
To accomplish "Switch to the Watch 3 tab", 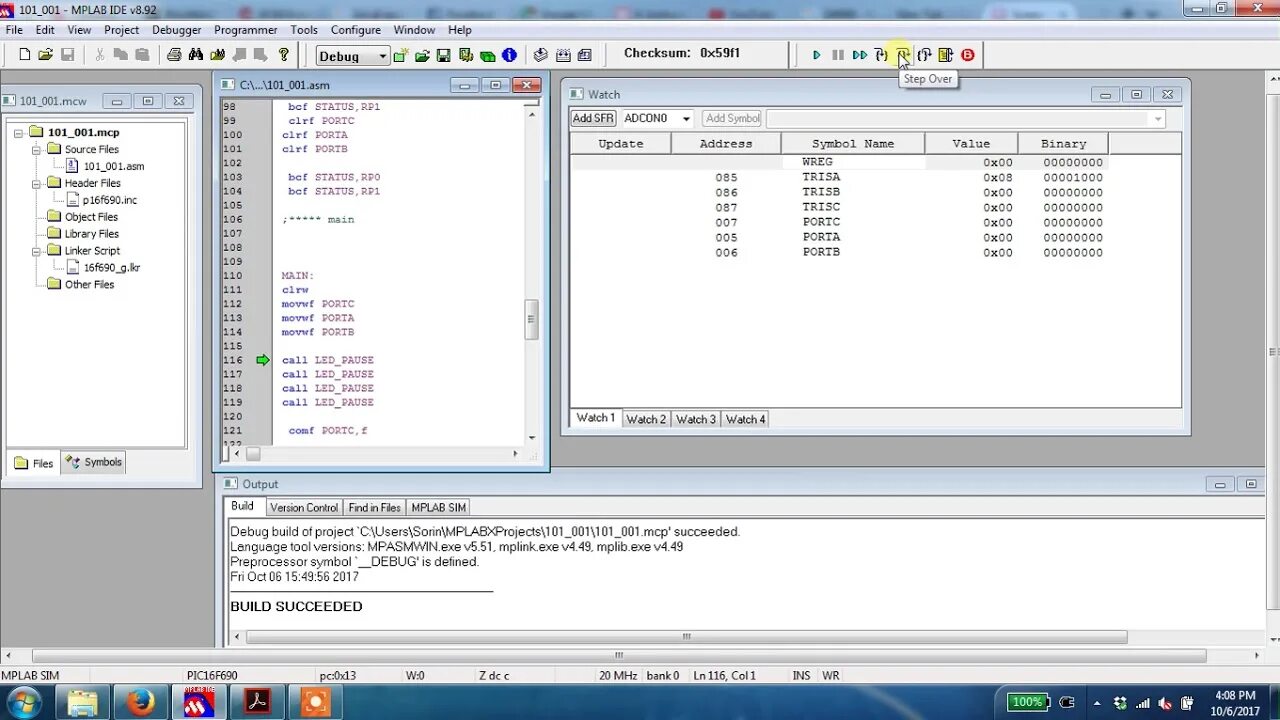I will 695,419.
